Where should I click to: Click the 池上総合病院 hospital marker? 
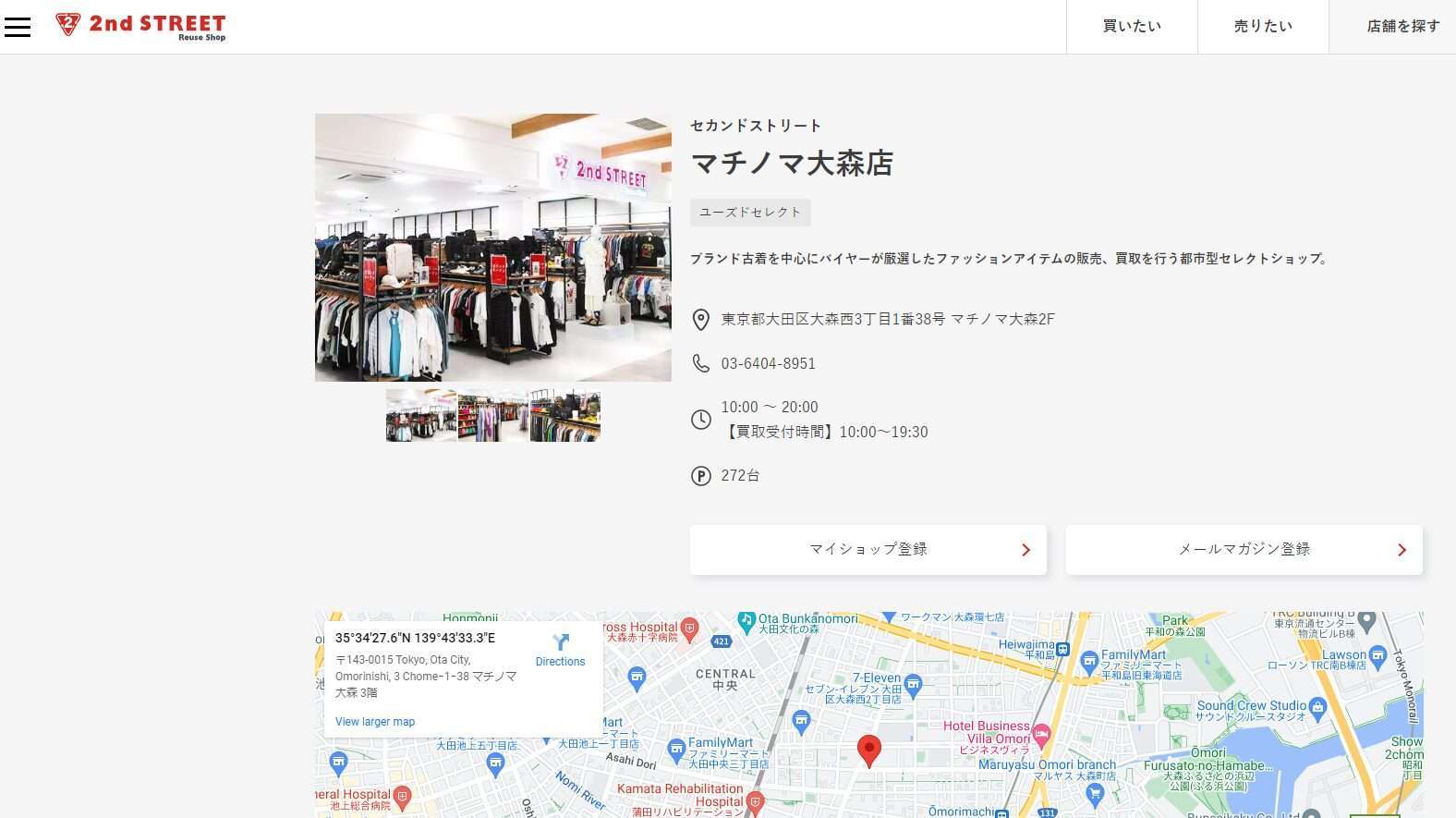[x=402, y=796]
